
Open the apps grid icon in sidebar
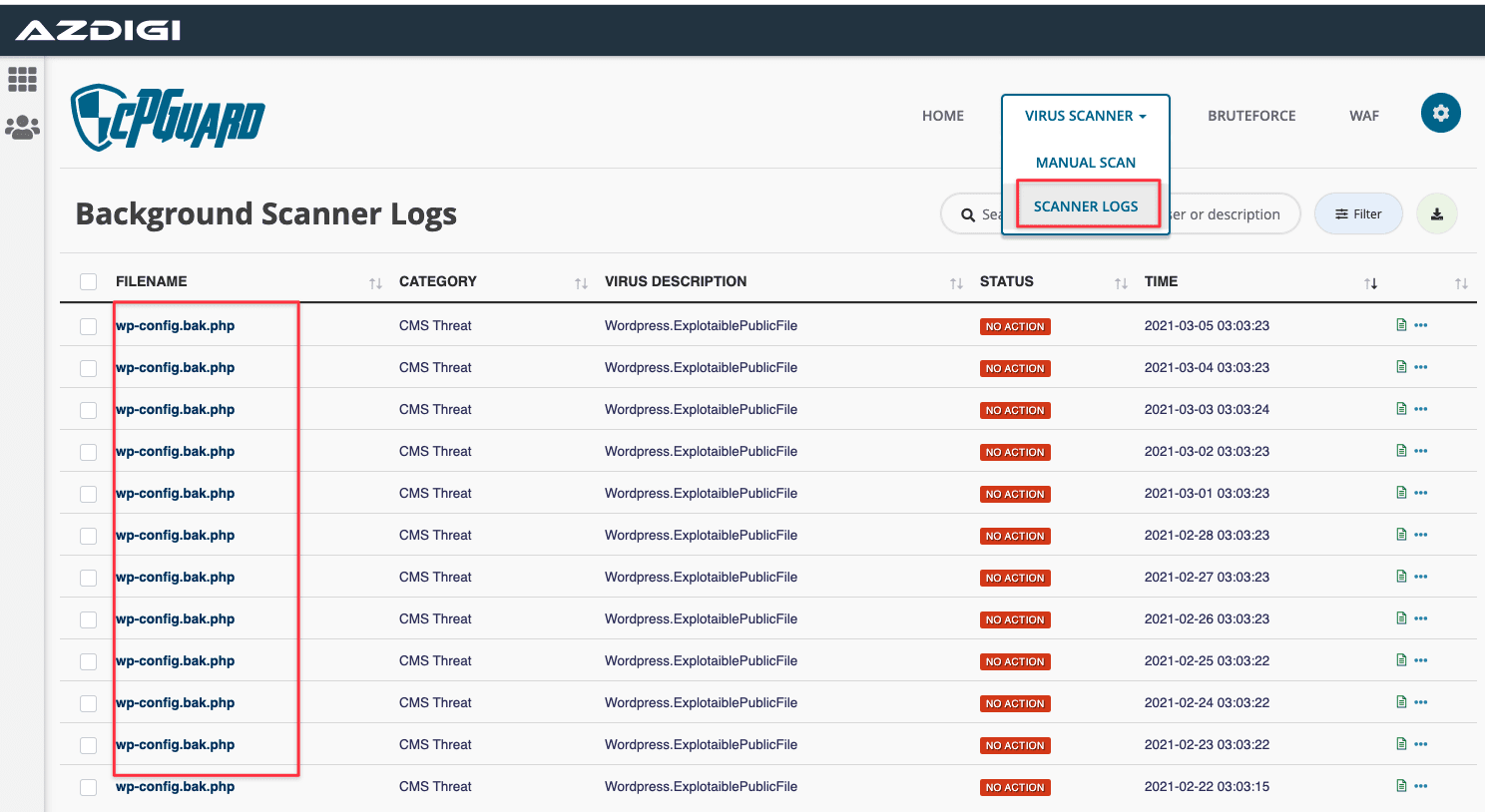tap(22, 79)
